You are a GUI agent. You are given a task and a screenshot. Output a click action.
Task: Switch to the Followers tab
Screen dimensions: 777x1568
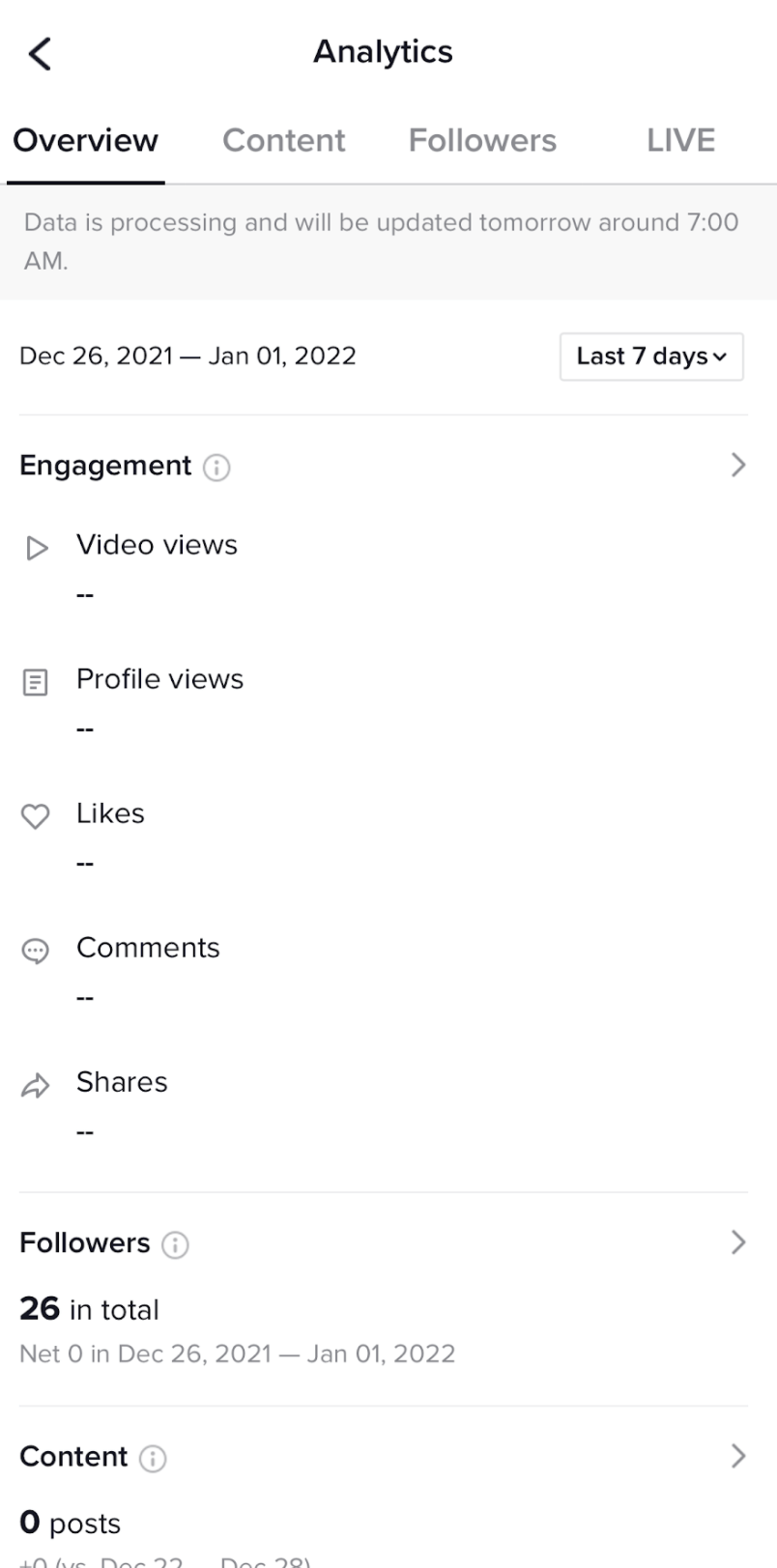pos(482,141)
